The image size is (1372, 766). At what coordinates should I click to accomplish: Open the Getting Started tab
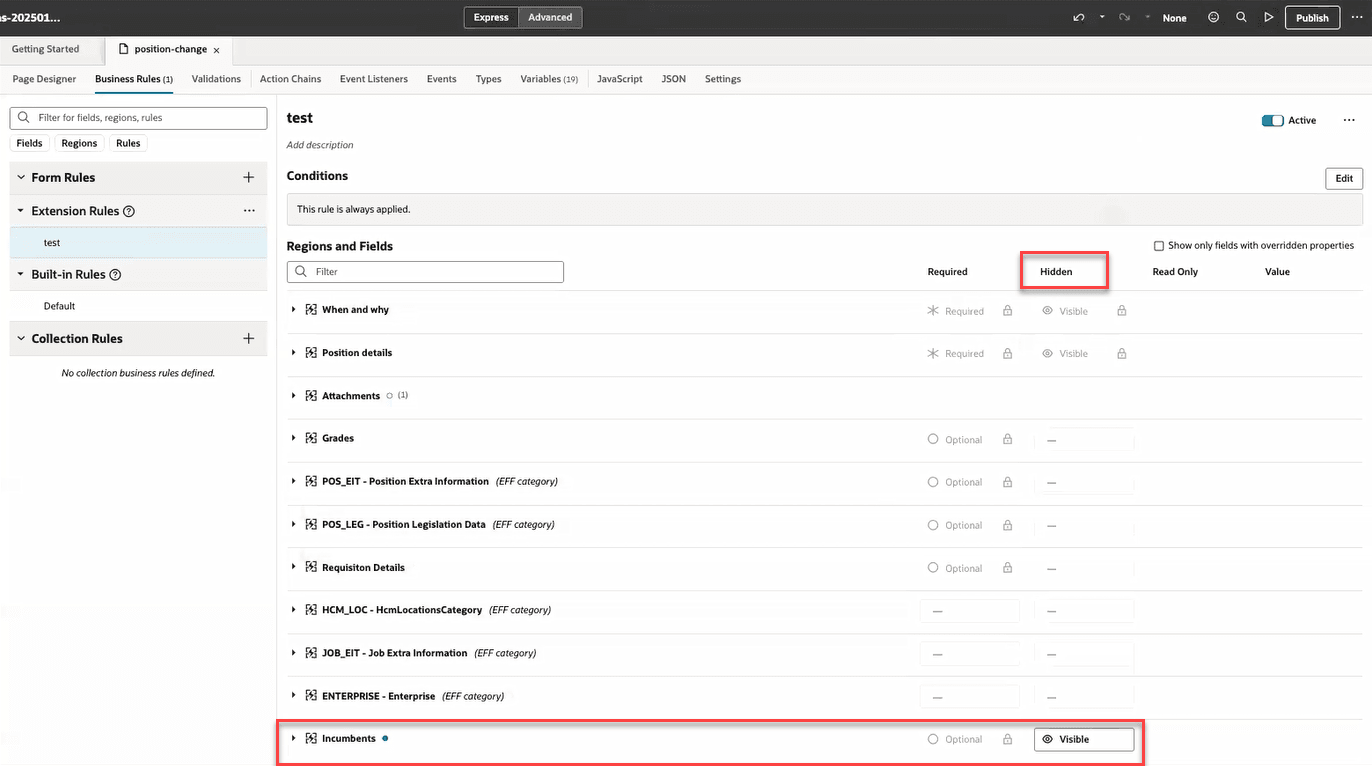pos(46,49)
